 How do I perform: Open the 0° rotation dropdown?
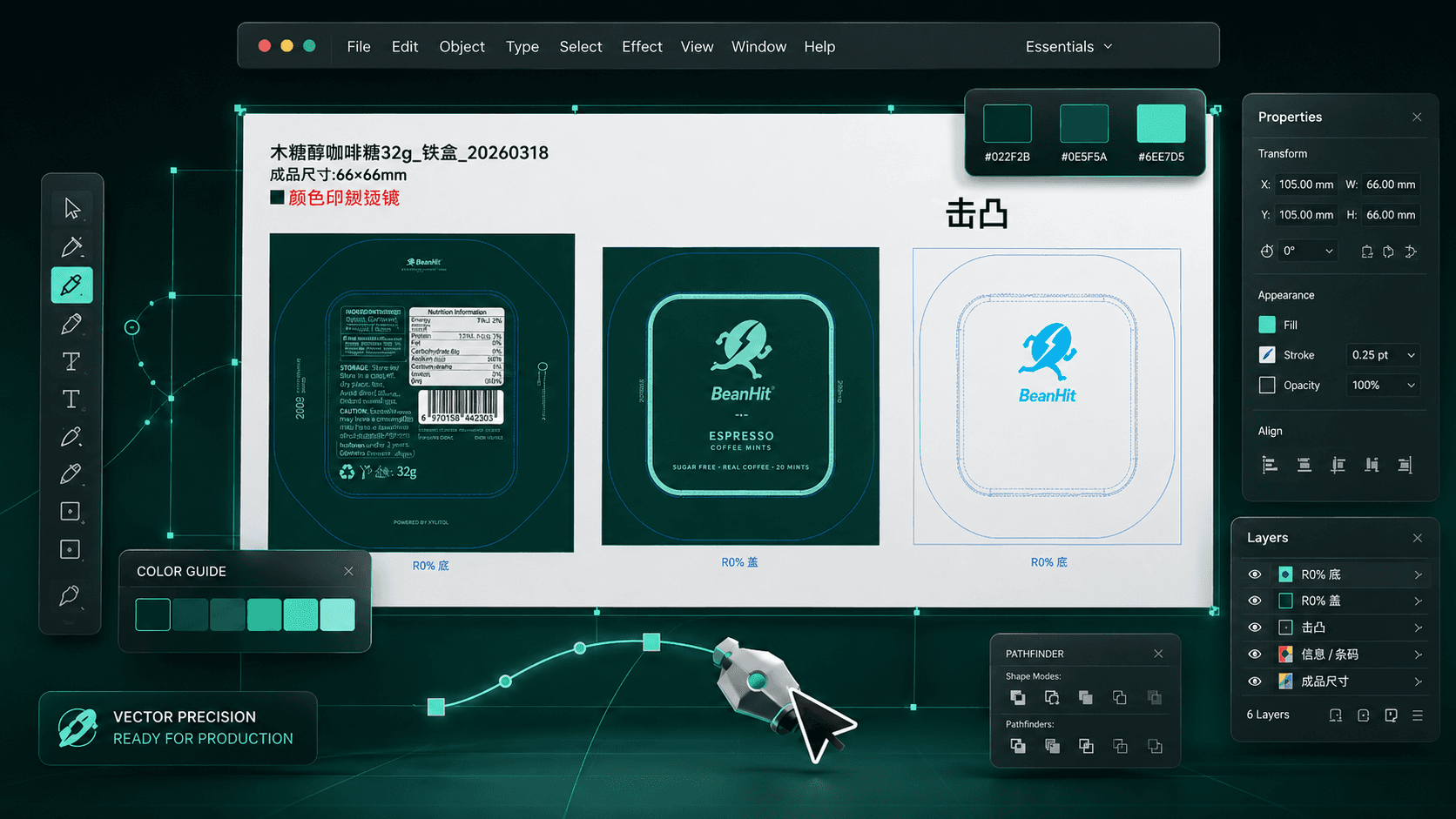(1309, 251)
